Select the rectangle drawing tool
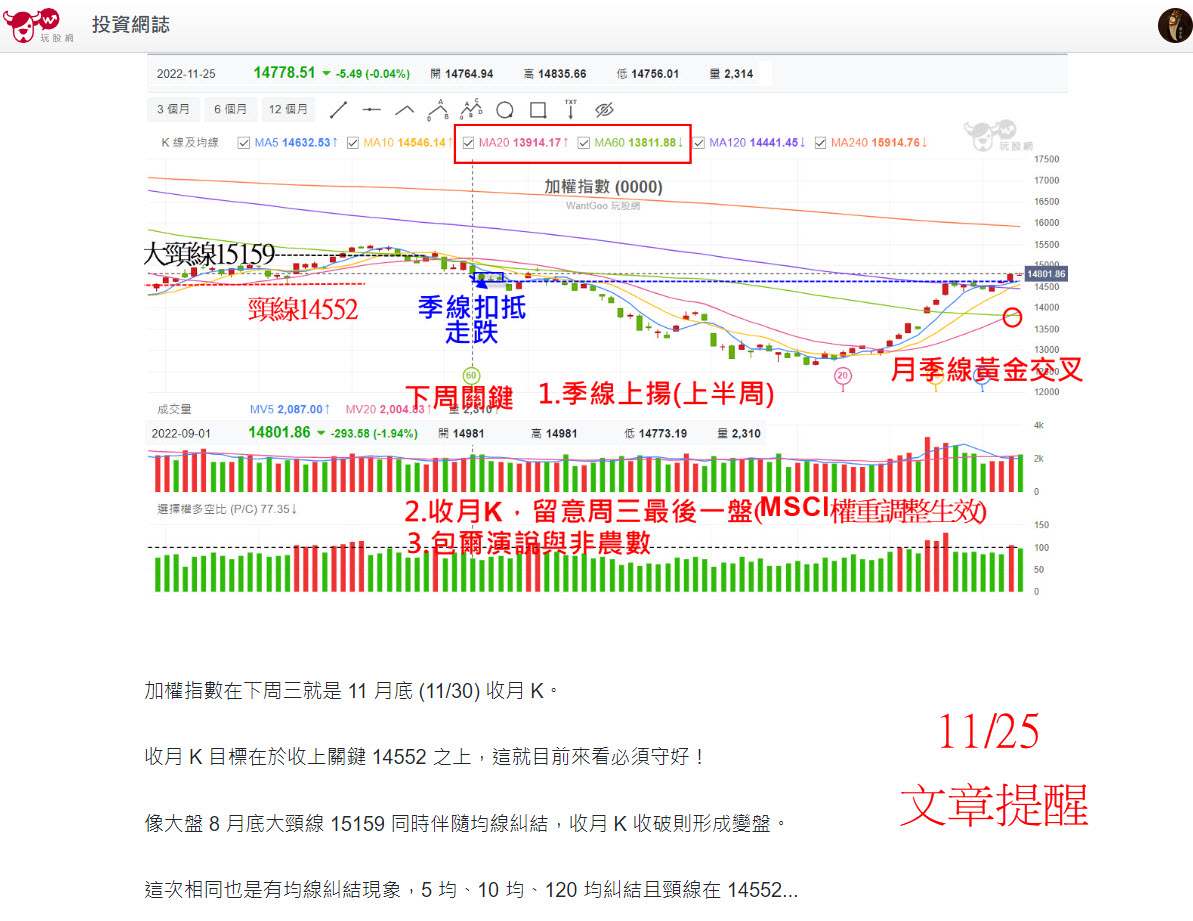Image resolution: width=1193 pixels, height=921 pixels. click(x=538, y=110)
